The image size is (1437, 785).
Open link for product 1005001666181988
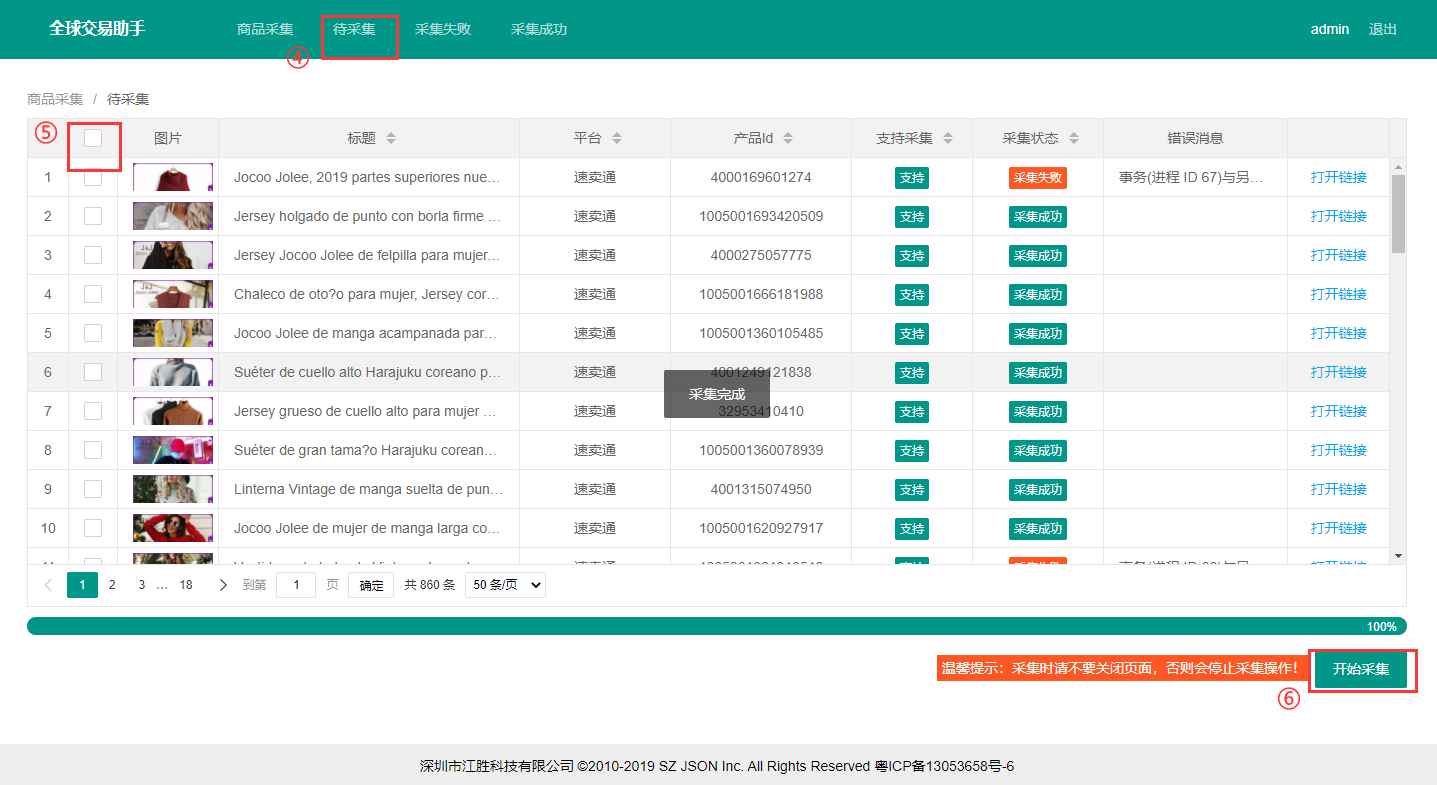coord(1338,294)
